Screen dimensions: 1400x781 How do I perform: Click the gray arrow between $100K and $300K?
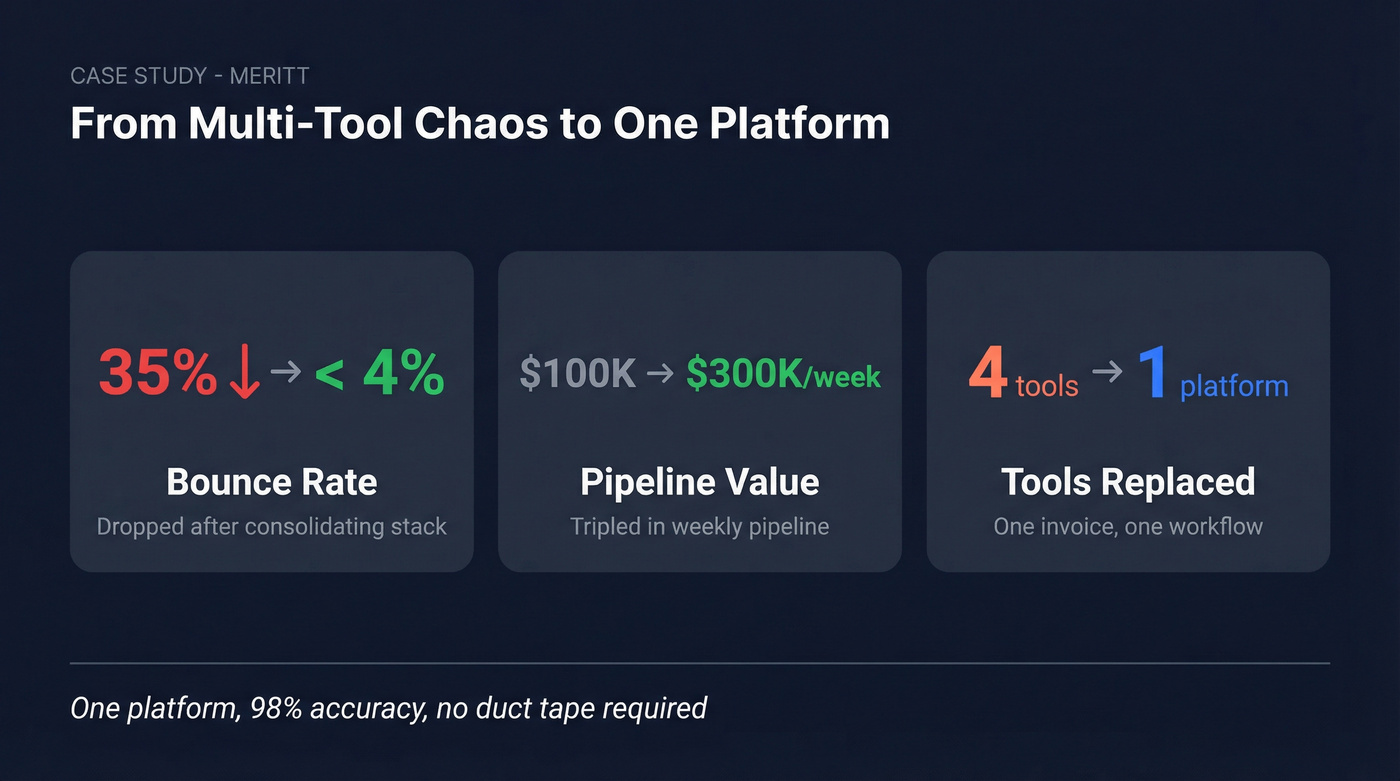coord(660,375)
